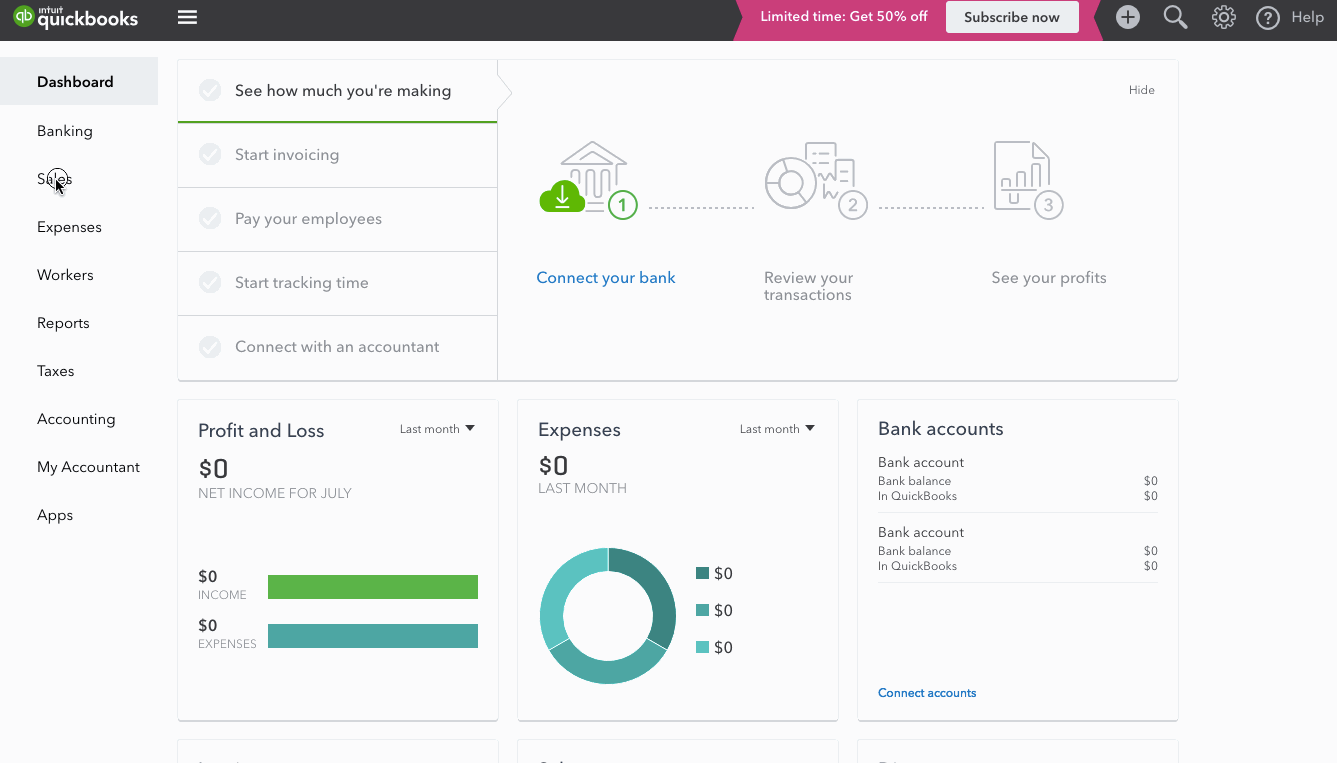
Task: Click the Connect your bank icon
Action: pos(588,181)
